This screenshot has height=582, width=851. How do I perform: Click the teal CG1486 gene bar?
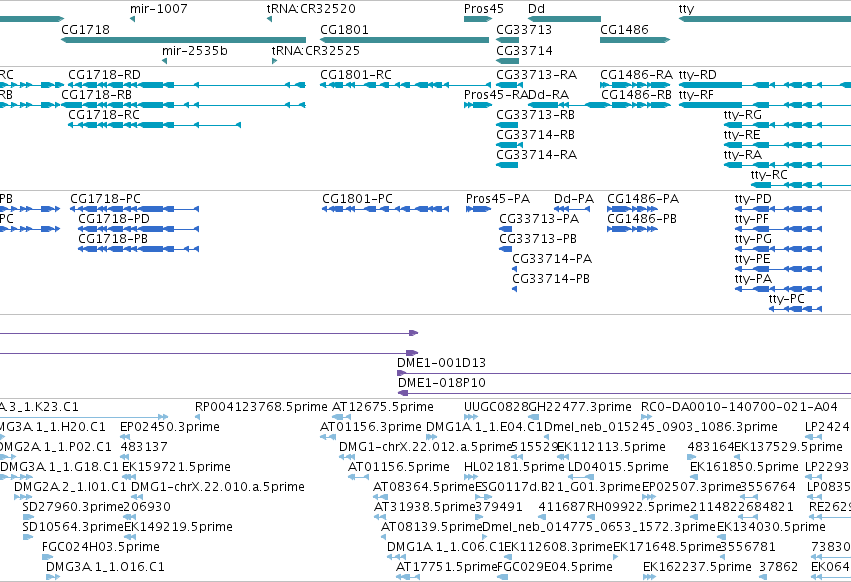[635, 40]
